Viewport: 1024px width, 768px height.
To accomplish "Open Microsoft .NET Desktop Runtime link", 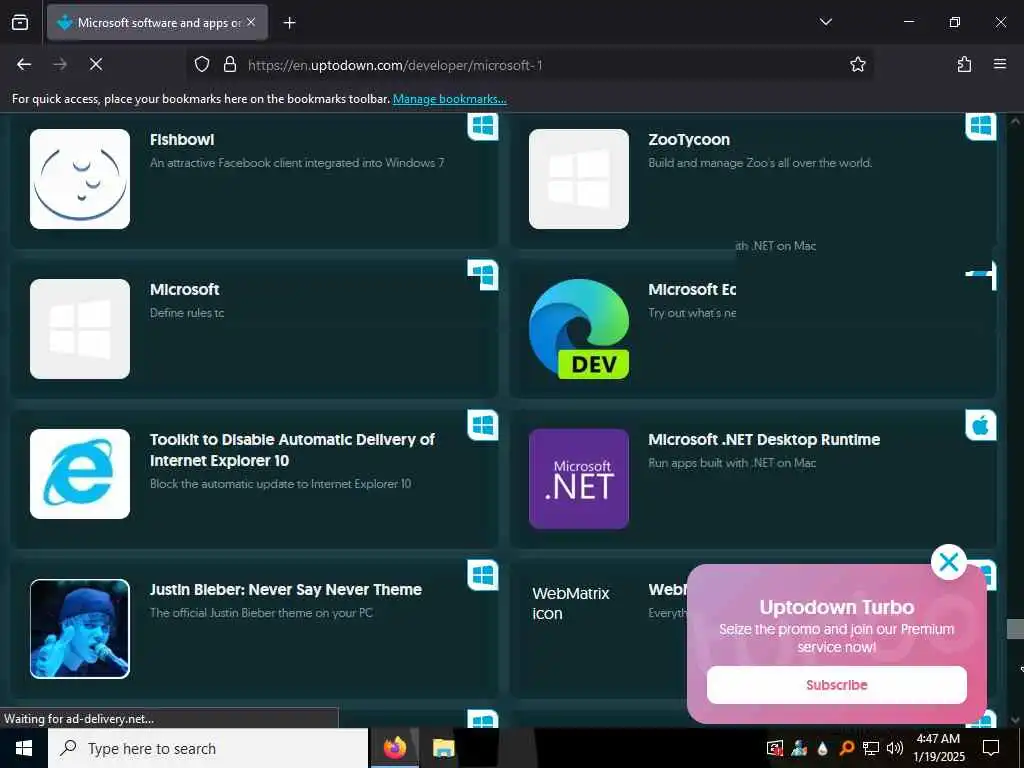I will [x=764, y=440].
